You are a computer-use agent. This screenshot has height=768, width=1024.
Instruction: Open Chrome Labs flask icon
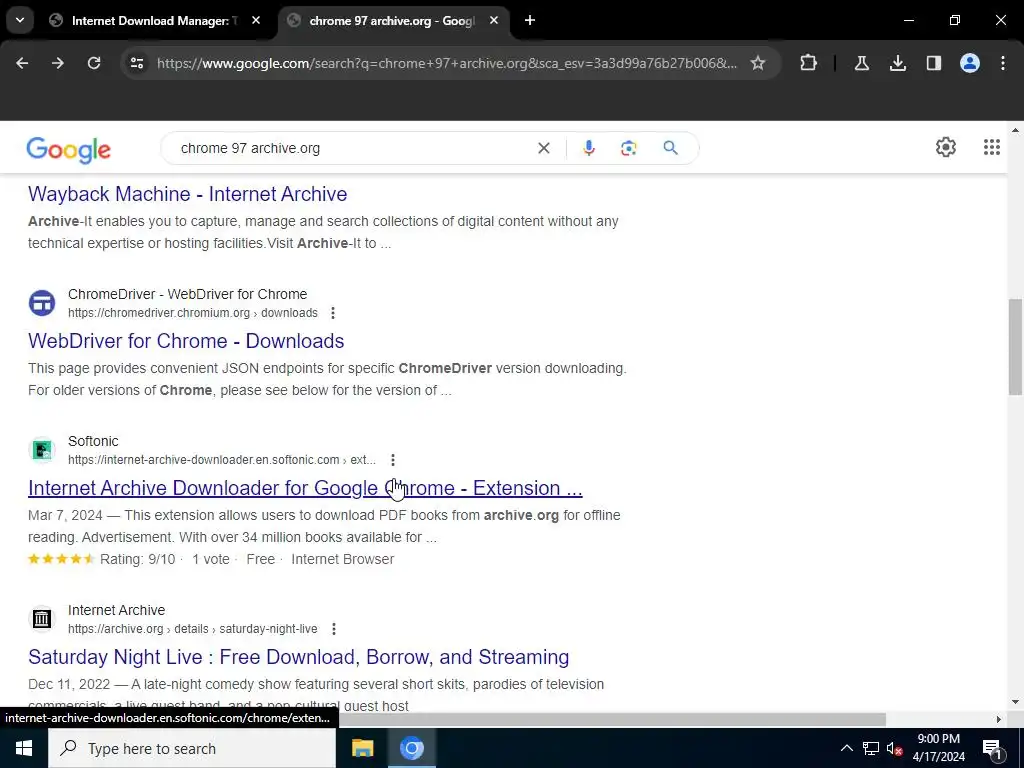pyautogui.click(x=861, y=63)
